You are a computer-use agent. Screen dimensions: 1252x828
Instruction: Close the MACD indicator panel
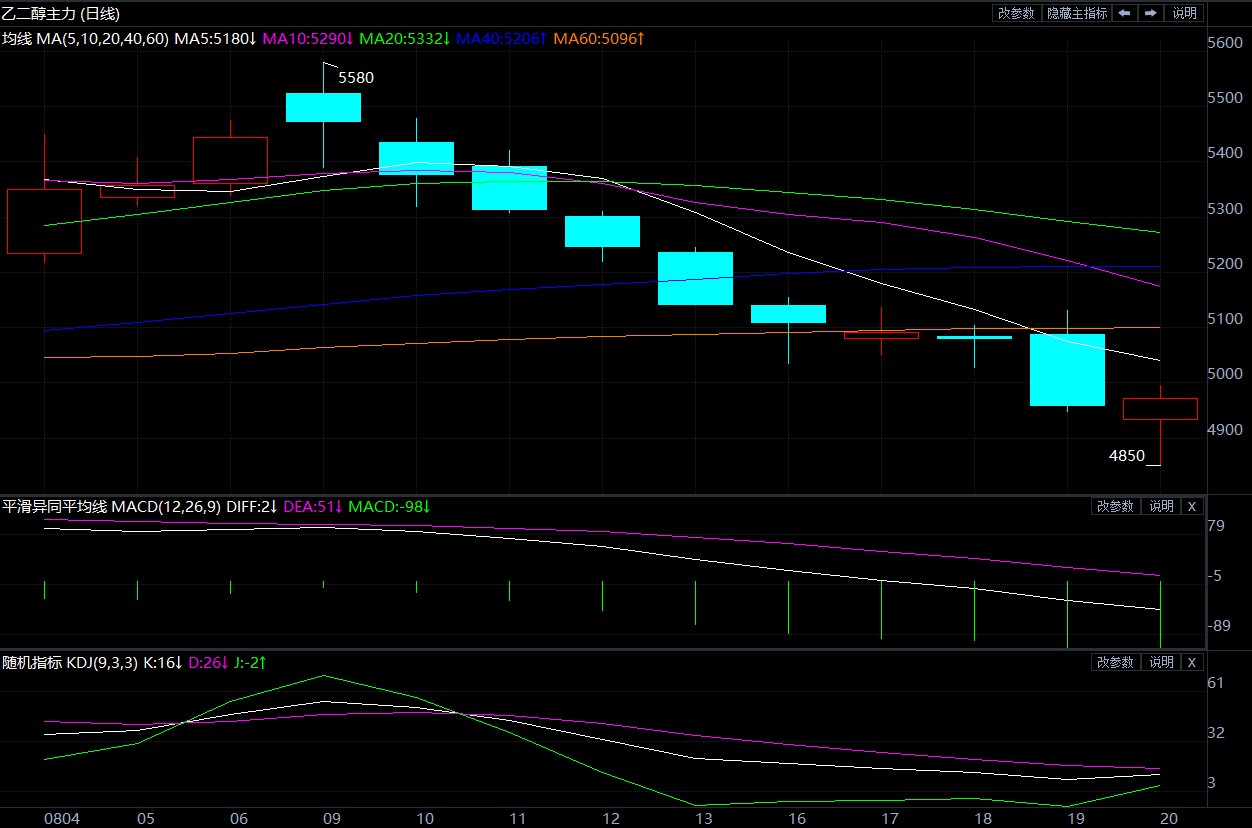1191,506
